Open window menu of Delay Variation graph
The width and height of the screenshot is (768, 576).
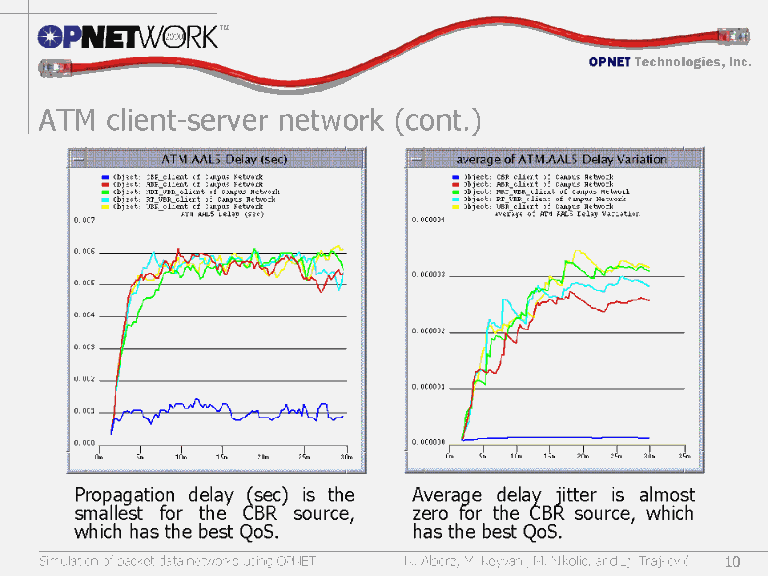[x=416, y=159]
